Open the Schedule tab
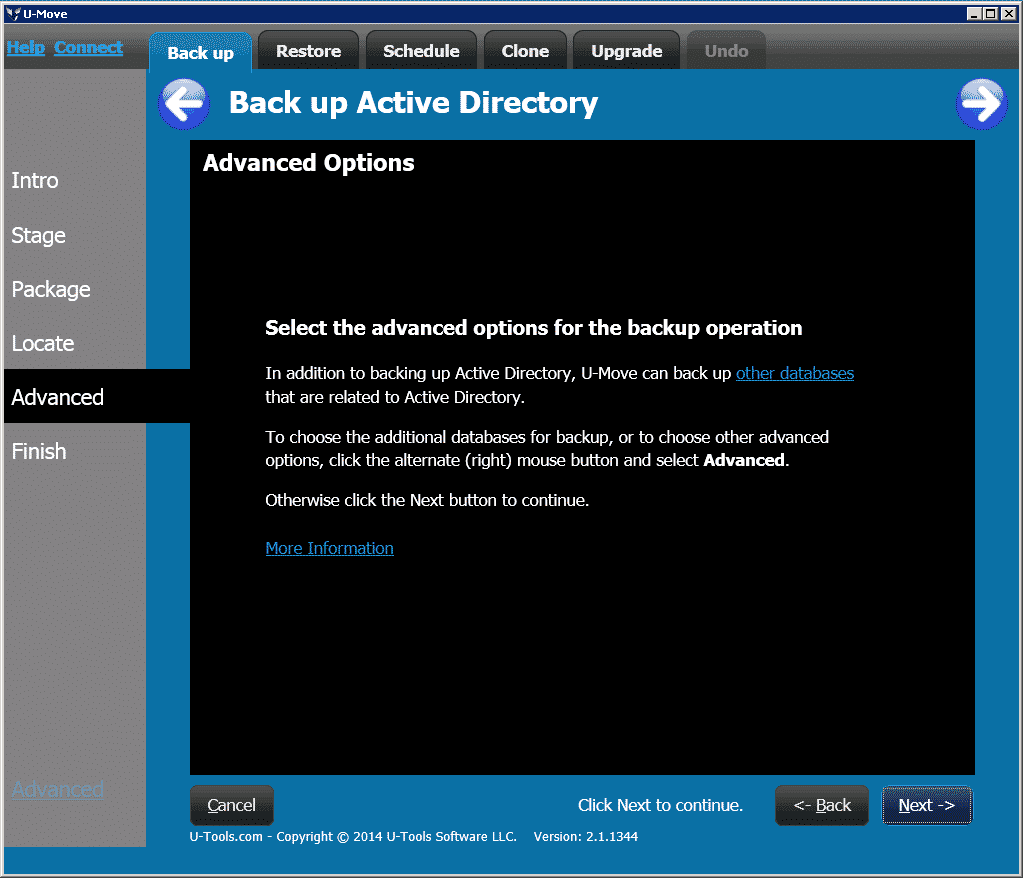This screenshot has height=878, width=1023. [421, 51]
